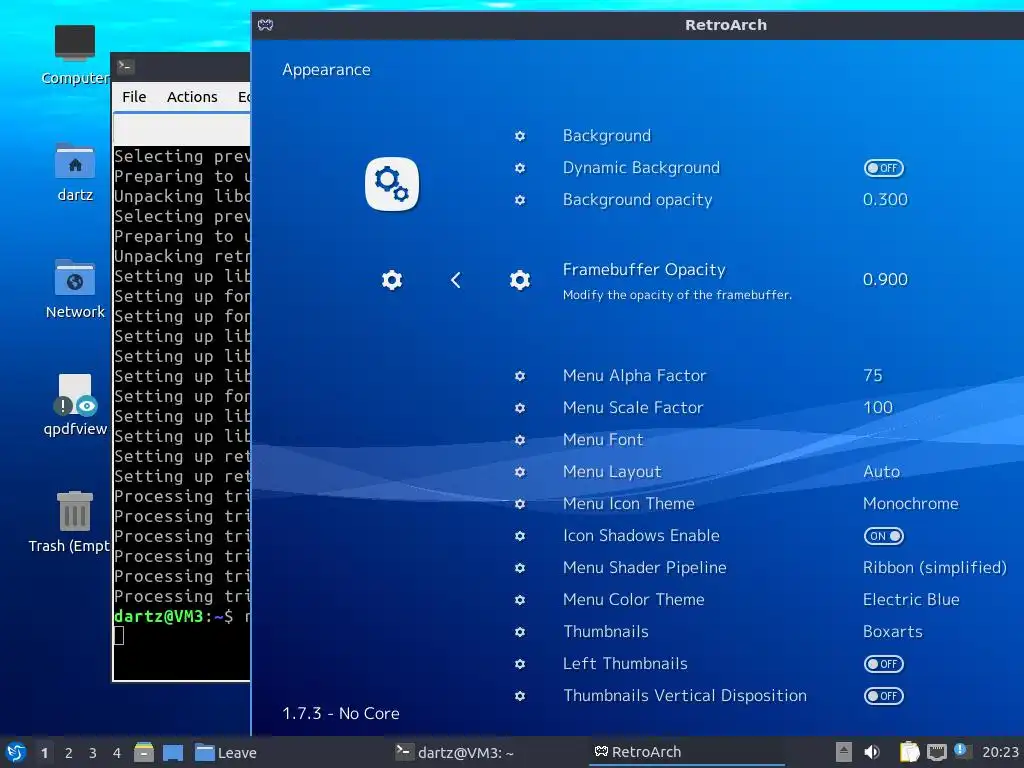Click gear icon beside Menu Icon Theme
1024x768 pixels.
click(x=520, y=504)
